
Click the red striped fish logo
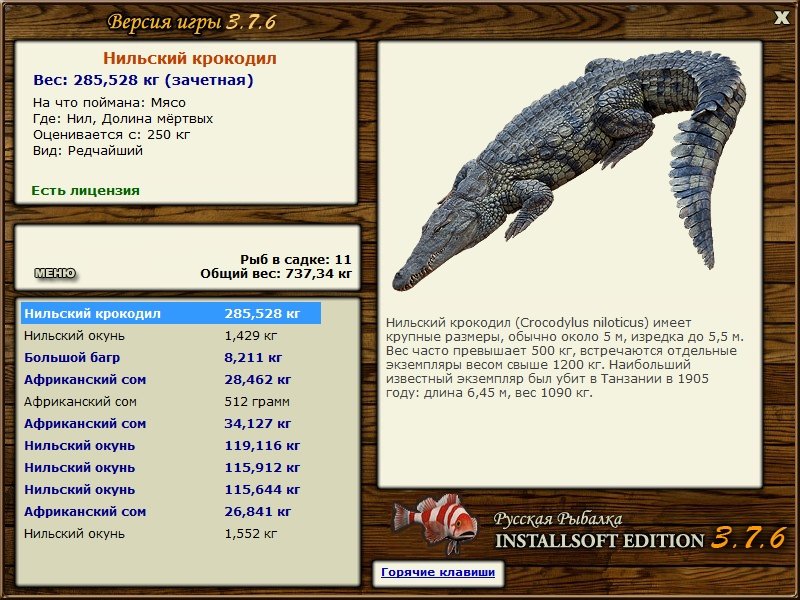[x=435, y=524]
